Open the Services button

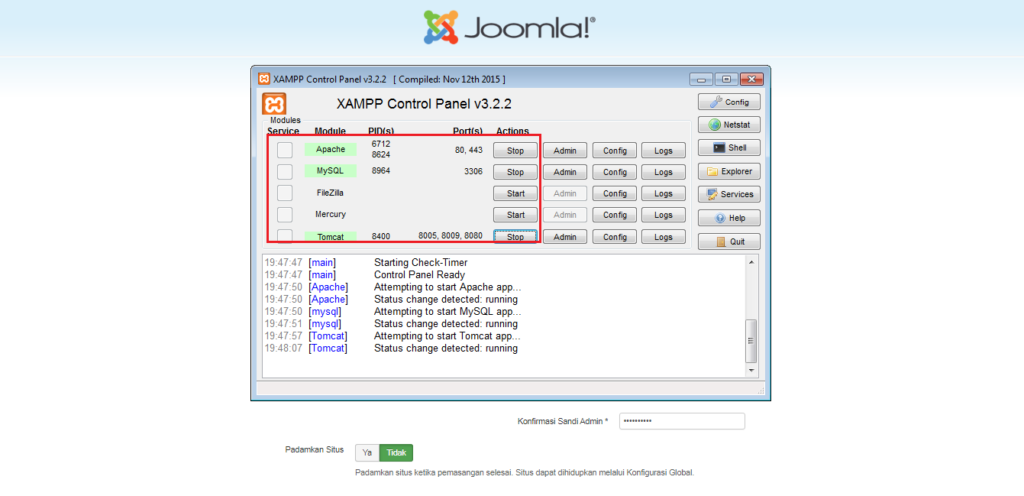coord(729,194)
